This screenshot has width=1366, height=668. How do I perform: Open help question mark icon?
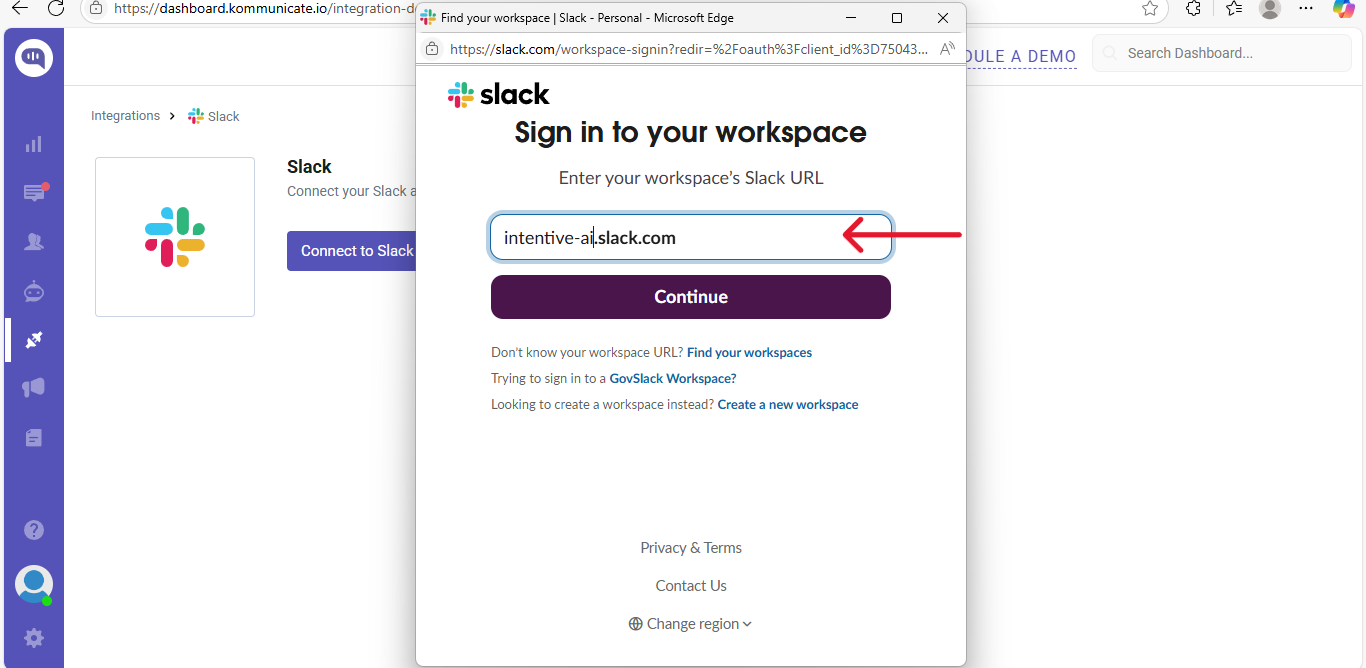click(x=34, y=530)
